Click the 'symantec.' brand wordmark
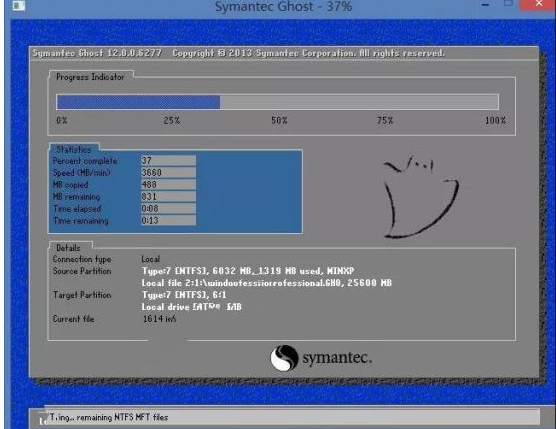The width and height of the screenshot is (556, 429). (337, 358)
